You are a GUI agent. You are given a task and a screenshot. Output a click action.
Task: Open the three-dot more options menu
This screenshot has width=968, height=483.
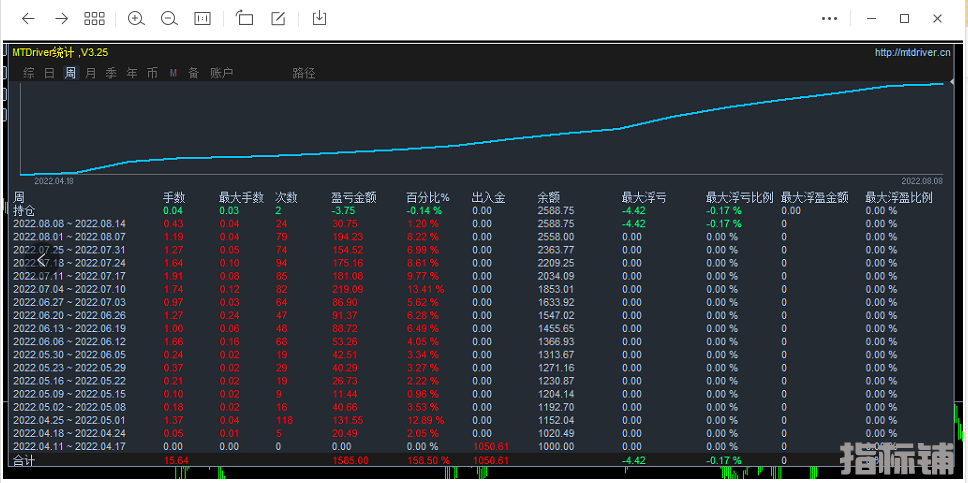pyautogui.click(x=829, y=18)
